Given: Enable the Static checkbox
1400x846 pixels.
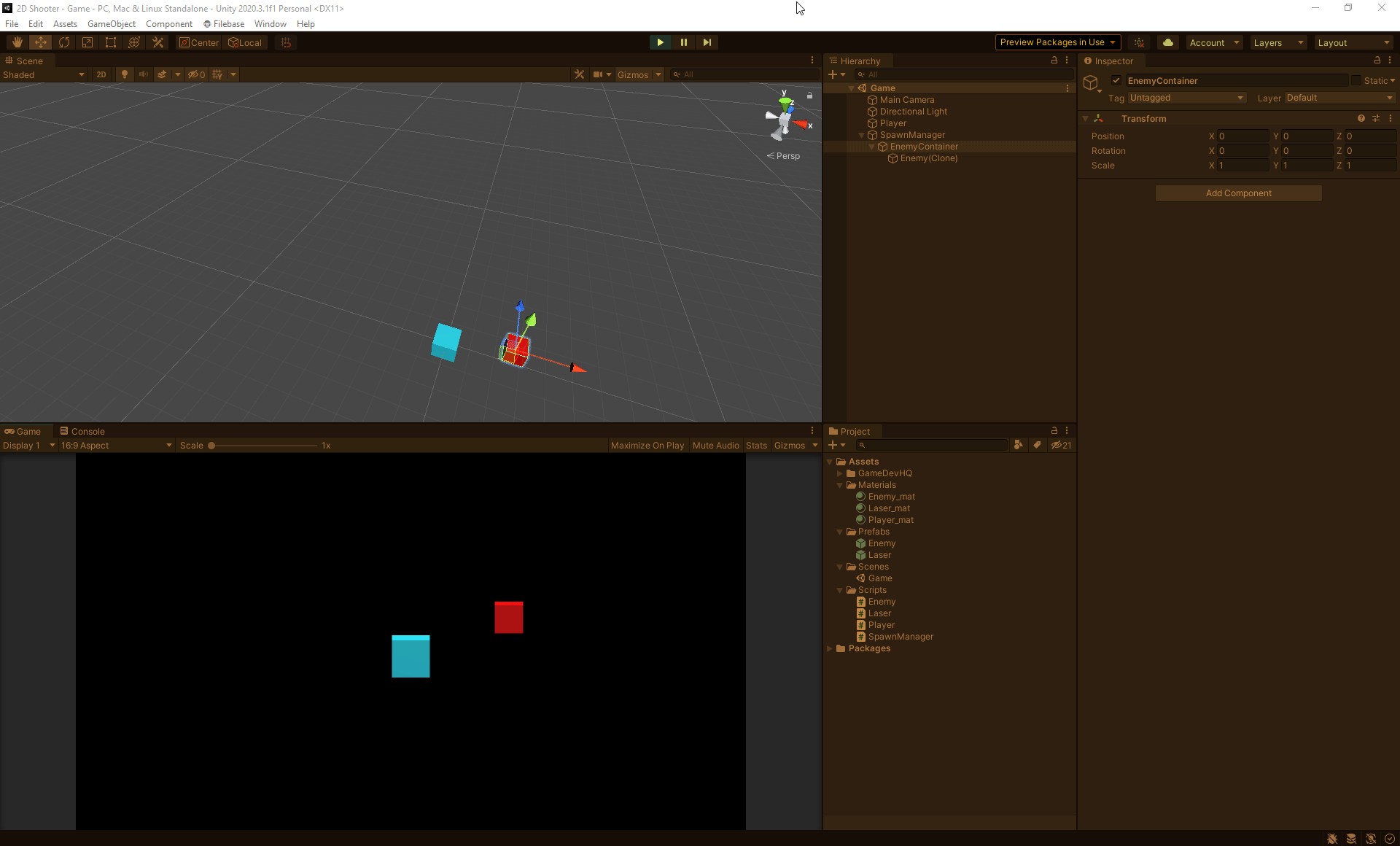Looking at the screenshot, I should click(x=1356, y=80).
